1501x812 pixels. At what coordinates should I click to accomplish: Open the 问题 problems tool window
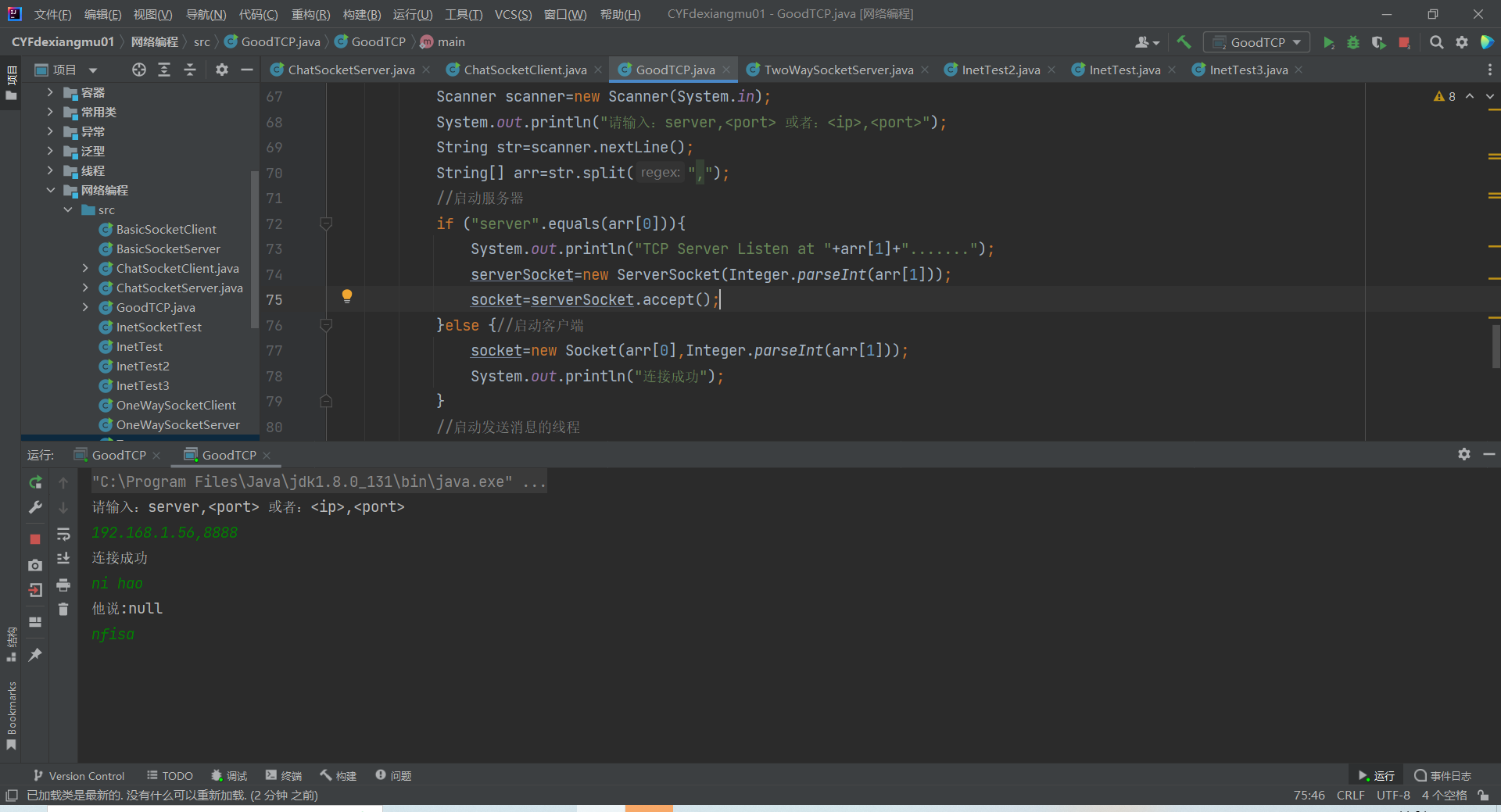tap(393, 775)
